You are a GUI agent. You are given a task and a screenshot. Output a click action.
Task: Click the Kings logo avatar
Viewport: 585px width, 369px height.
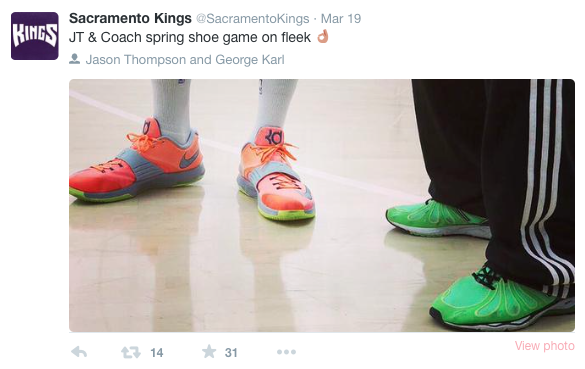pos(35,36)
